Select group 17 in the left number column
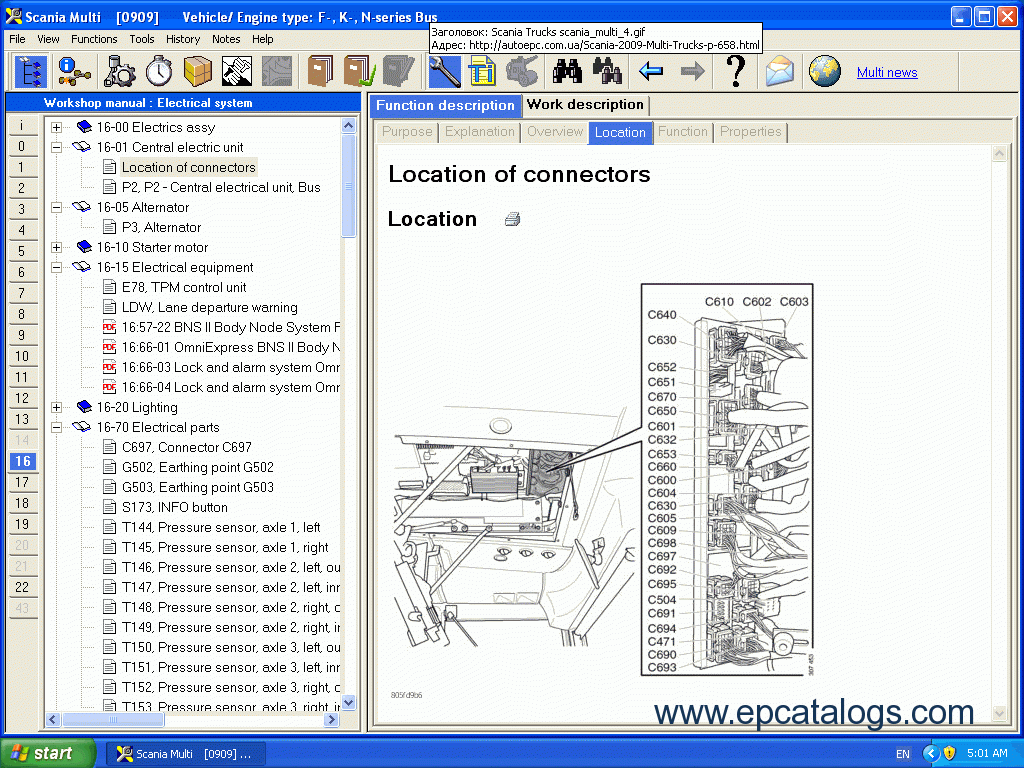 [x=22, y=482]
